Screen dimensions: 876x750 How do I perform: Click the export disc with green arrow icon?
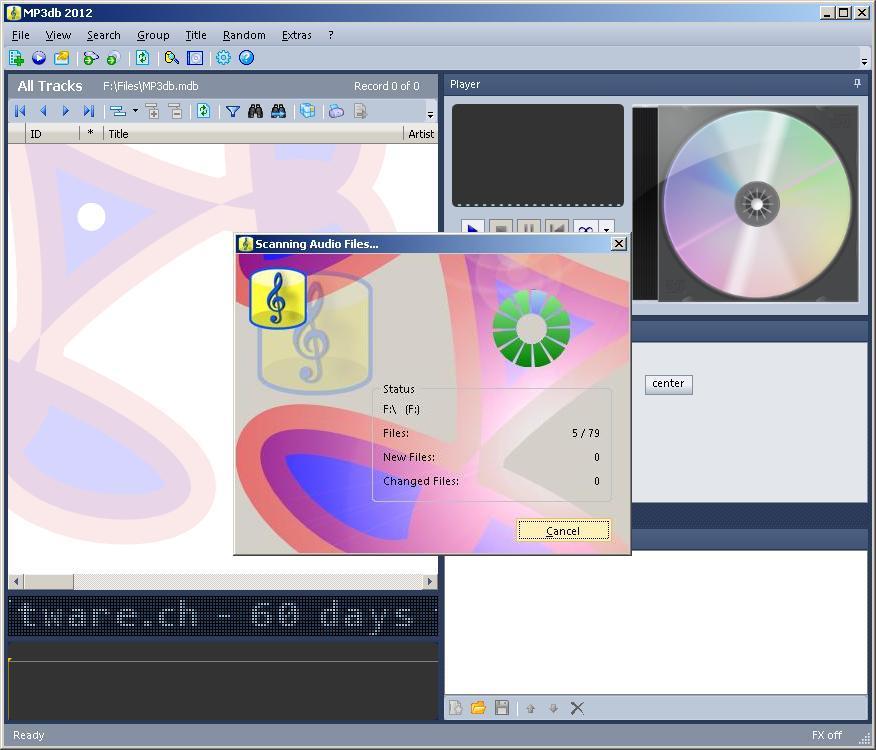(91, 58)
